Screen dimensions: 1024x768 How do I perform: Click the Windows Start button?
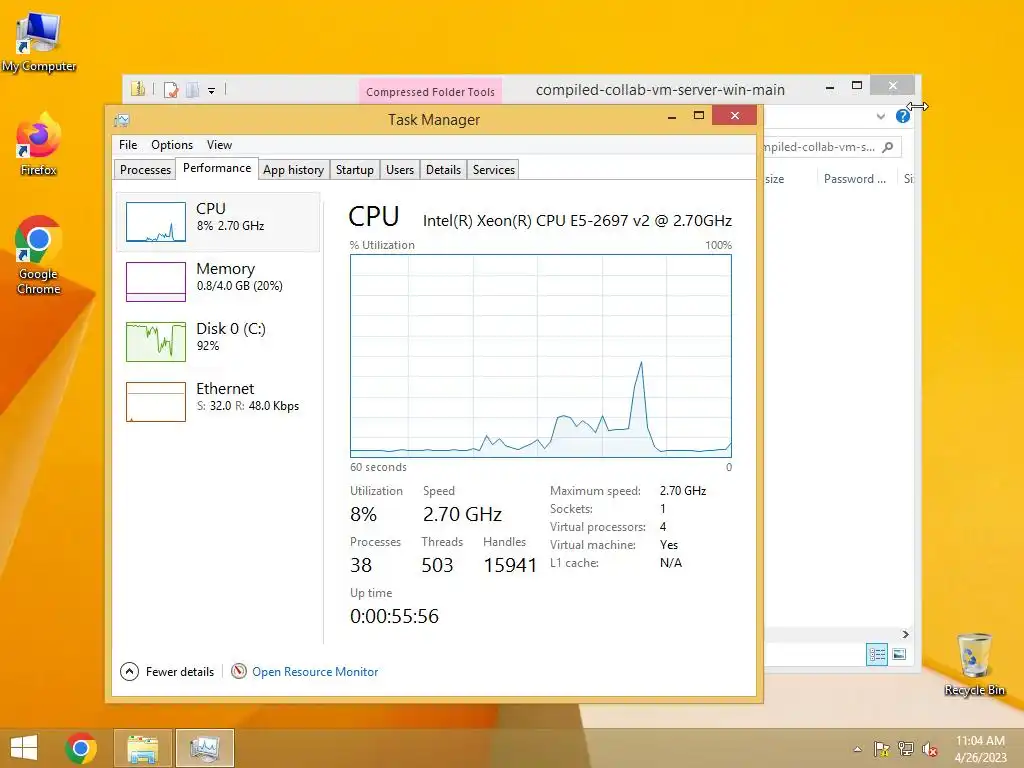click(x=24, y=748)
